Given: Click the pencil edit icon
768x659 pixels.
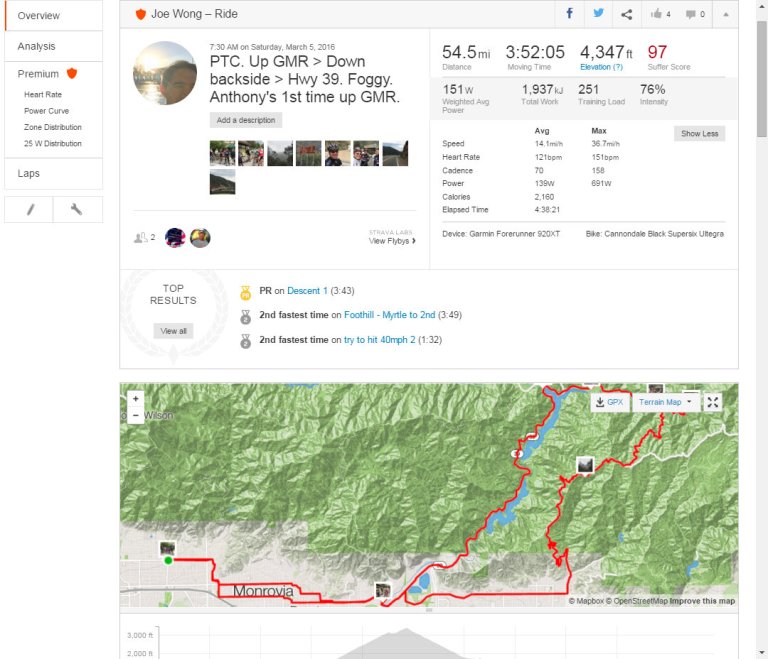Looking at the screenshot, I should 30,209.
